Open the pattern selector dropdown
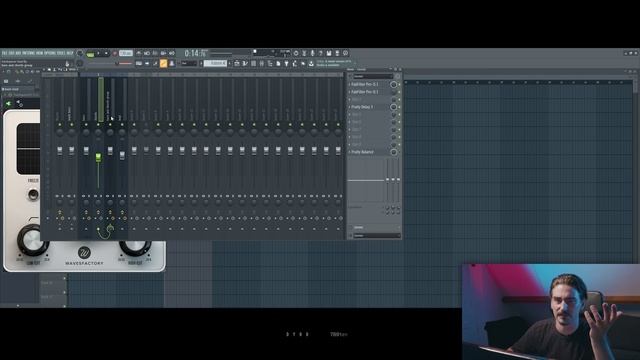Image resolution: width=640 pixels, height=360 pixels. 216,63
